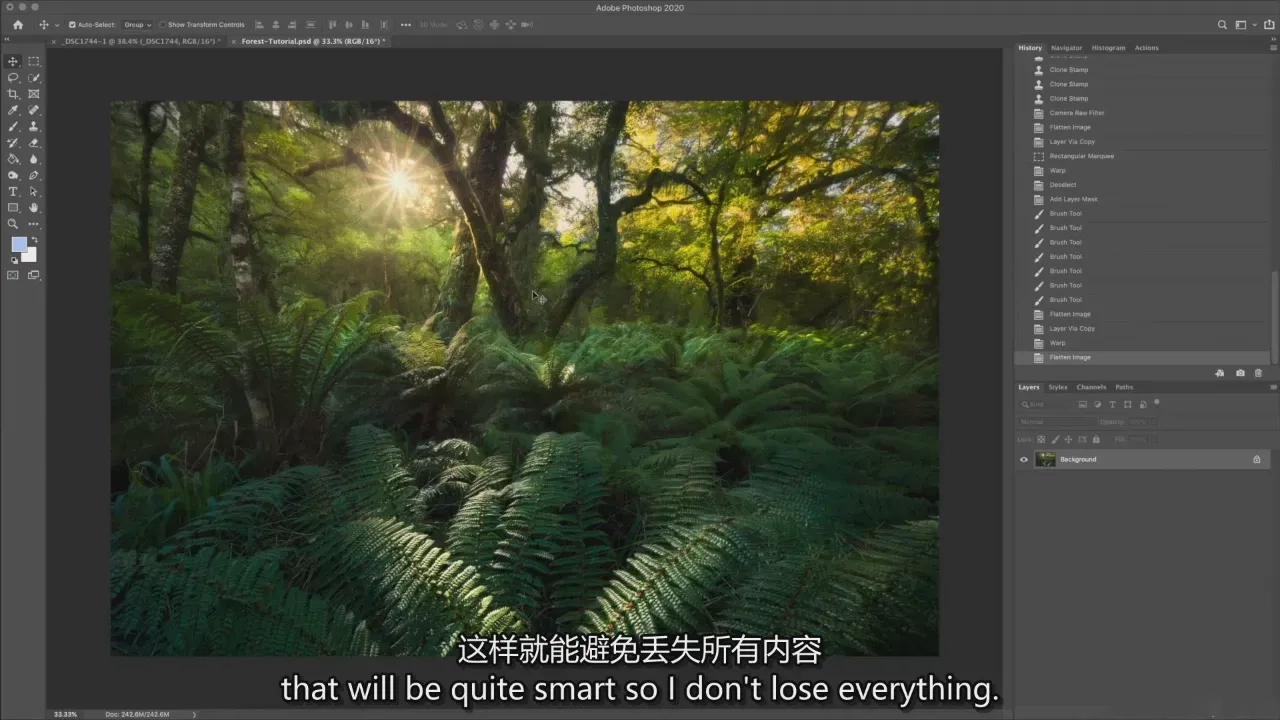Open the Layers panel menu
Screen dimensions: 1280x720
pos(1272,387)
